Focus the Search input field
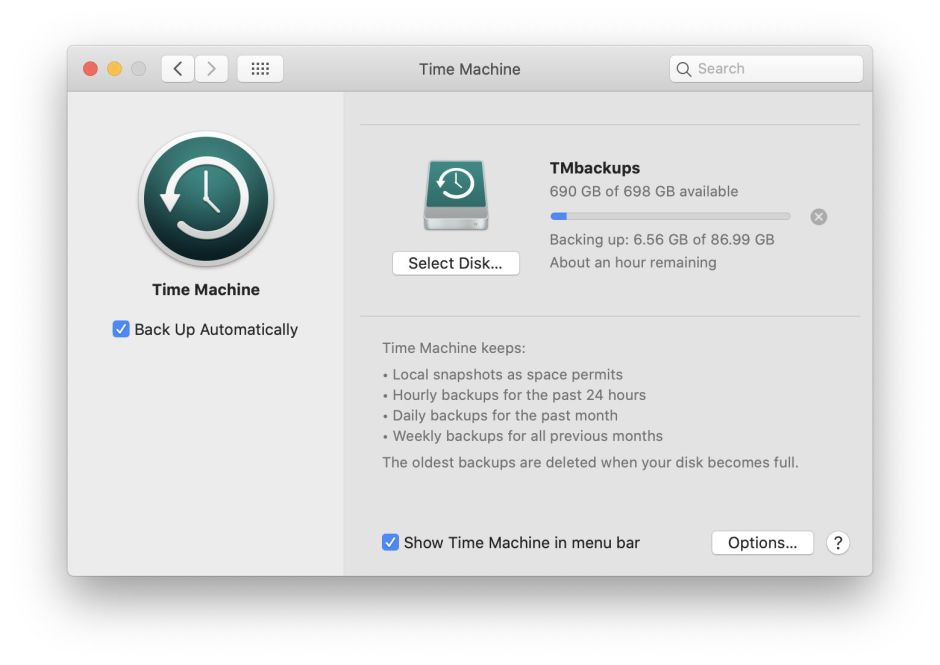 pyautogui.click(x=766, y=69)
